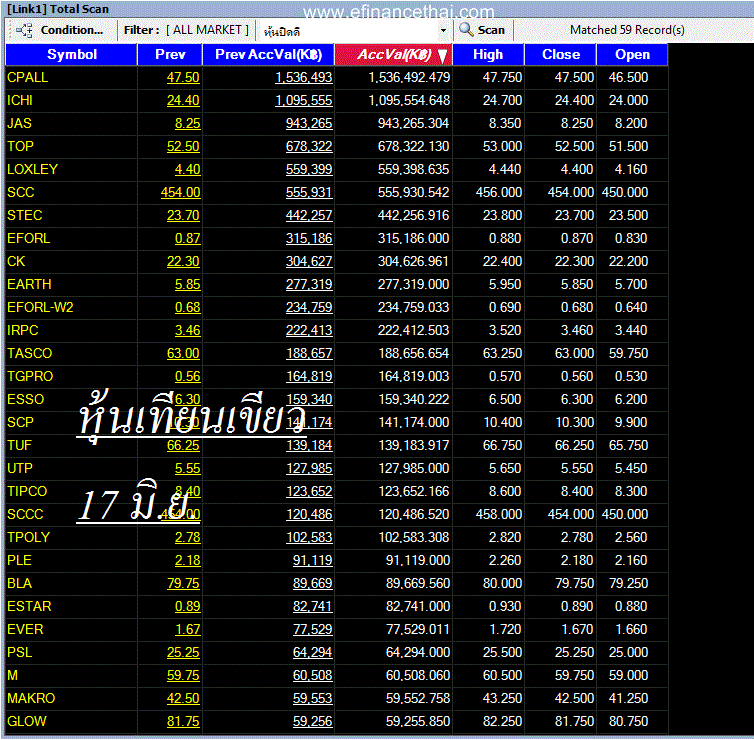754x740 pixels.
Task: Click CK Prev AccVal 304,627
Action: pos(309,262)
